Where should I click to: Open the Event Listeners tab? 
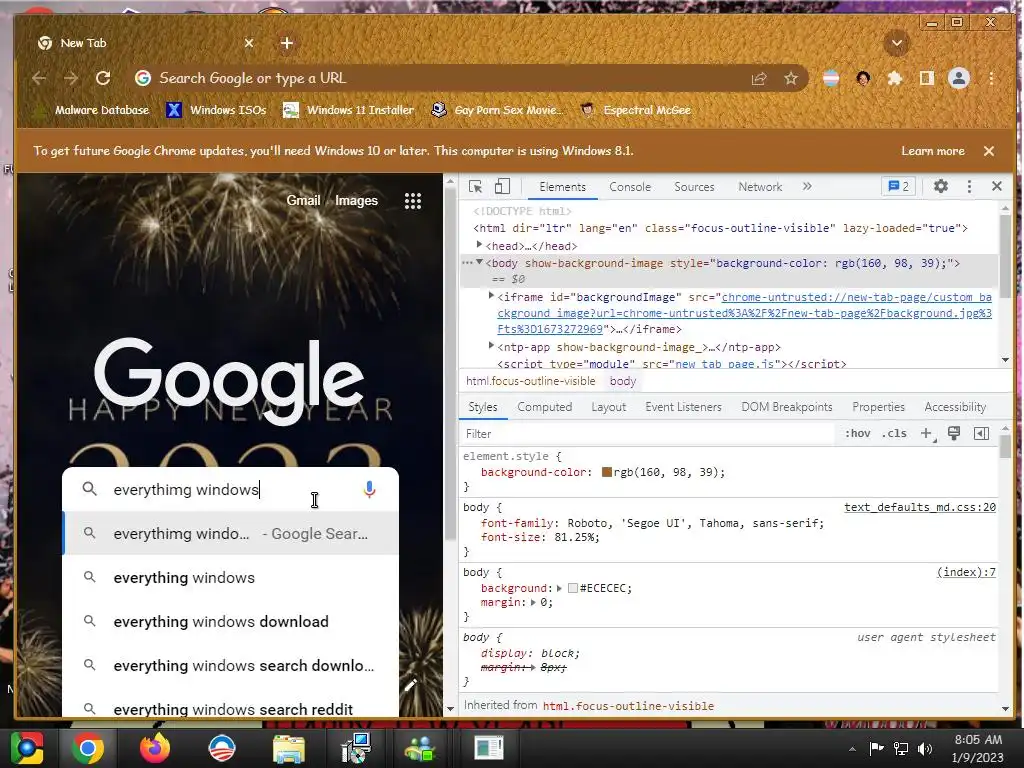(684, 407)
